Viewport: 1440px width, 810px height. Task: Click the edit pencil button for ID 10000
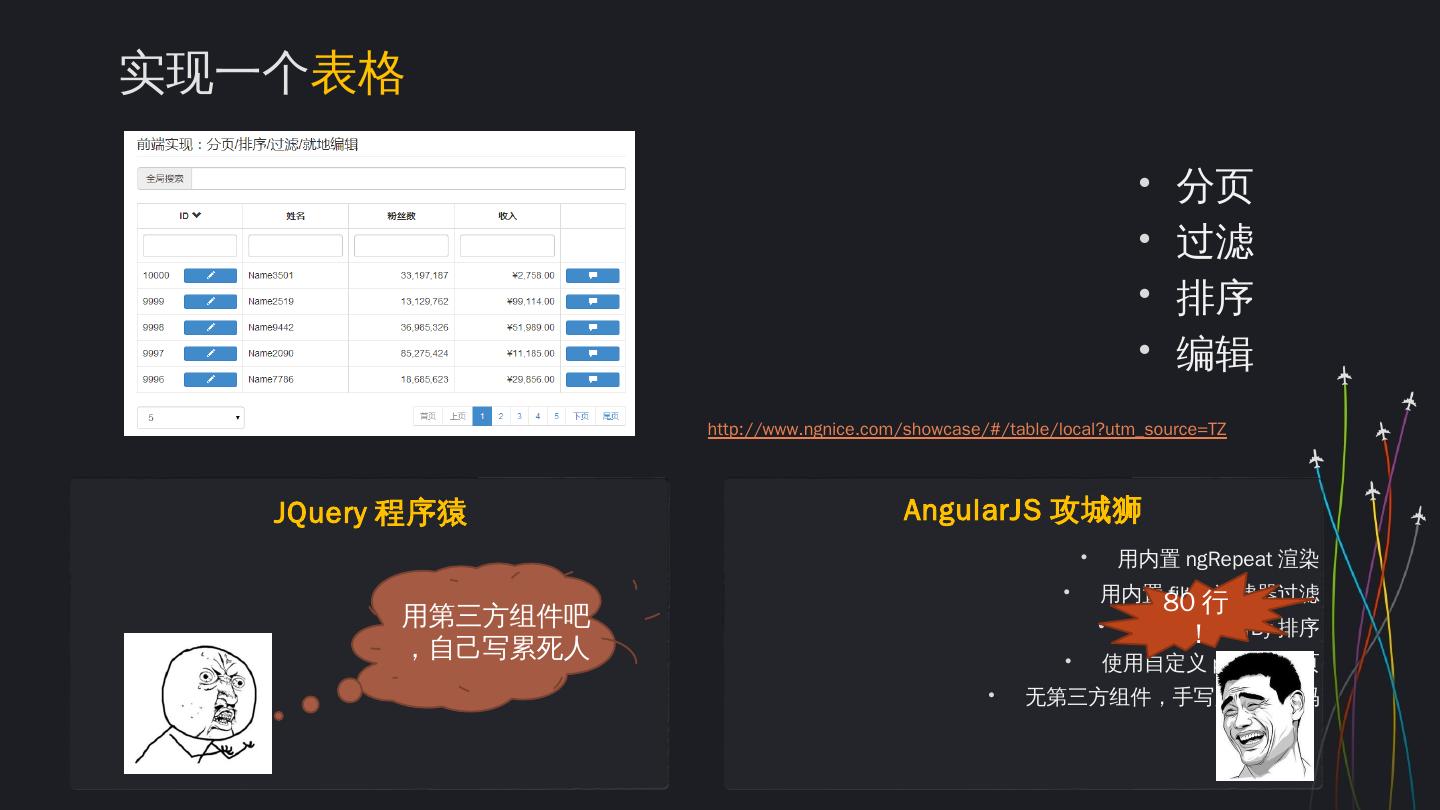(x=210, y=276)
